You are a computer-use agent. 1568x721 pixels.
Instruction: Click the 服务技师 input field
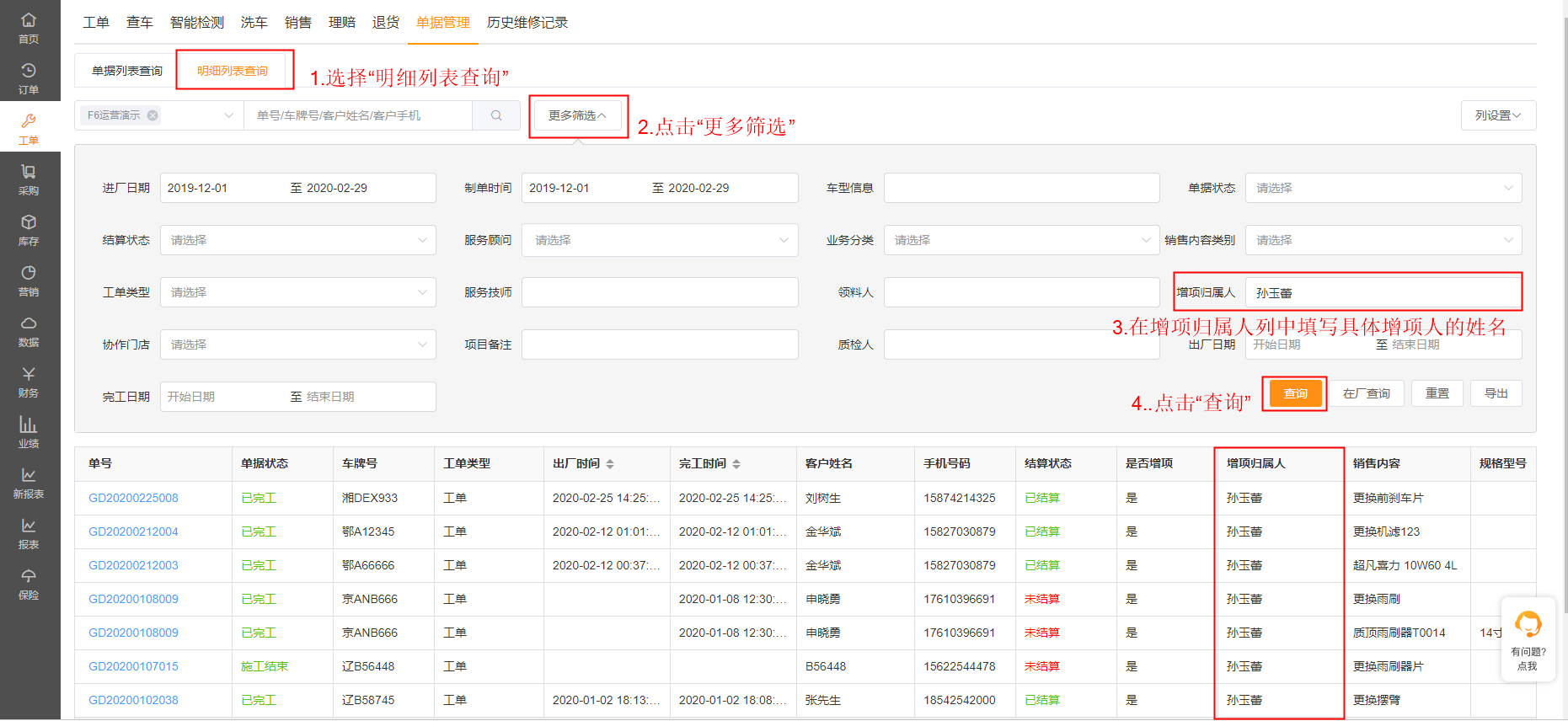coord(660,292)
